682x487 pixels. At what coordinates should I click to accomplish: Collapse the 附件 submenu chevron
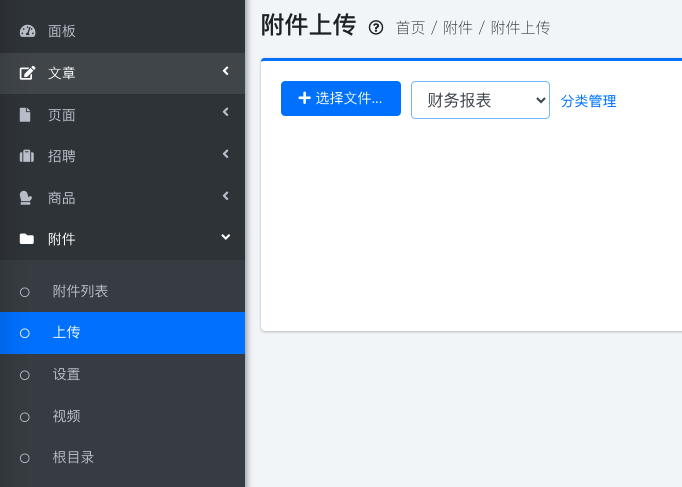pos(225,237)
